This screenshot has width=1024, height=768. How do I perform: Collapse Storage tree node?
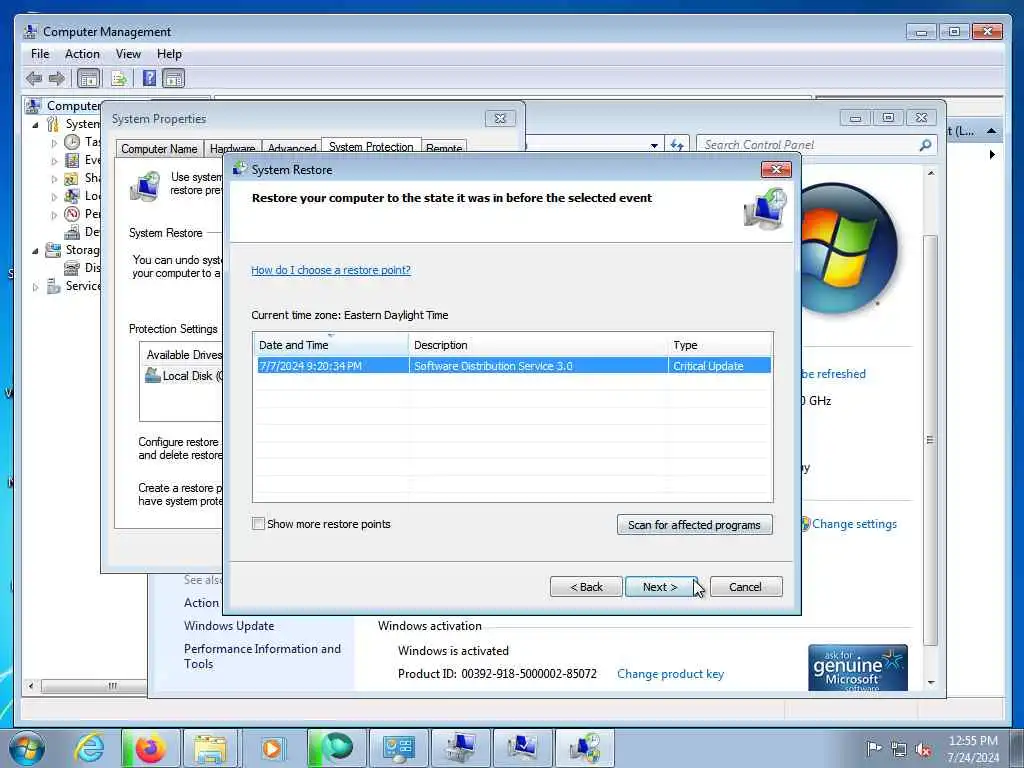35,250
